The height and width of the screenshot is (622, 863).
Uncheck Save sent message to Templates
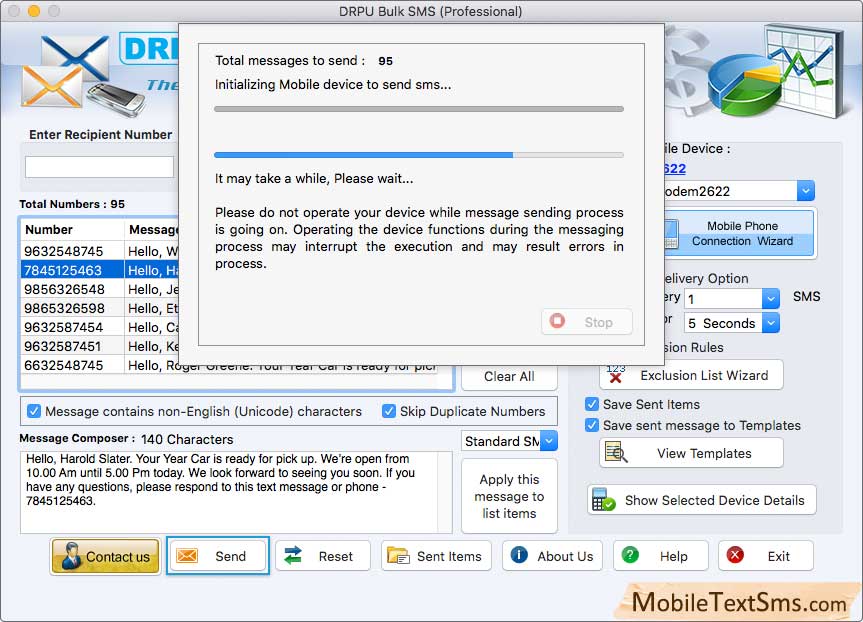point(592,425)
